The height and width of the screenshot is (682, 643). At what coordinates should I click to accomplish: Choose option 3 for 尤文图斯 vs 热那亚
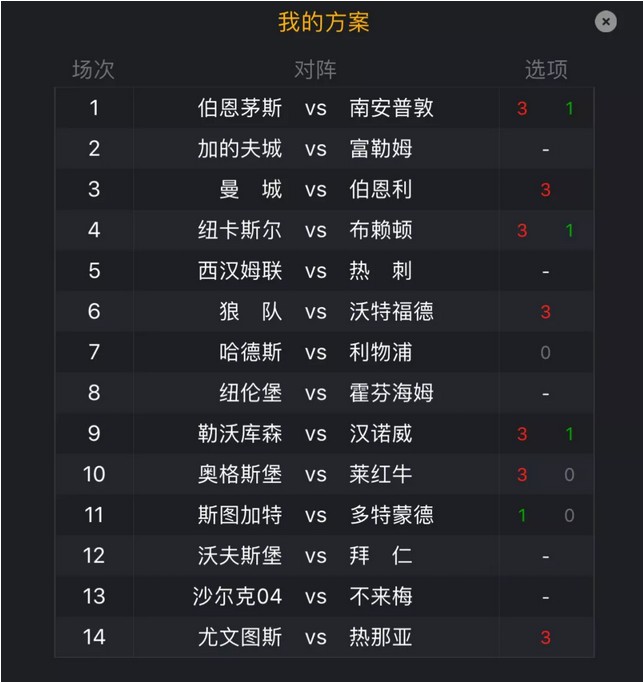point(546,638)
